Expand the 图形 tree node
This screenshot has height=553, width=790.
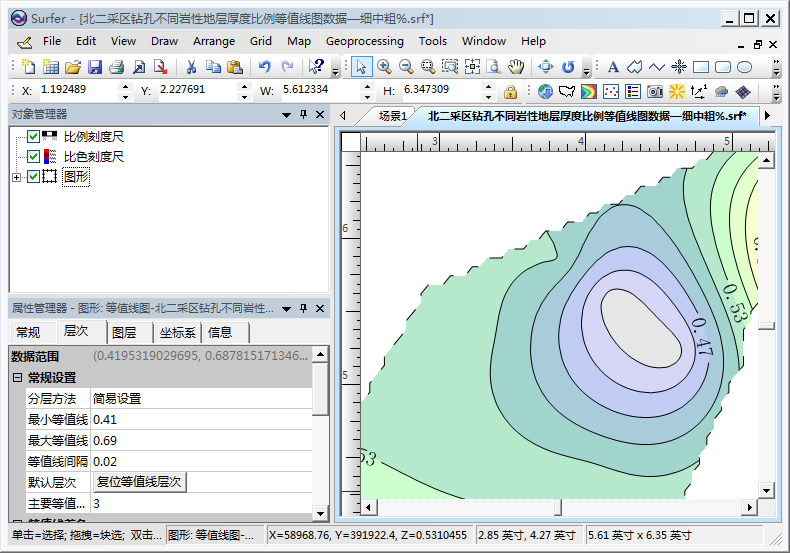pyautogui.click(x=17, y=177)
